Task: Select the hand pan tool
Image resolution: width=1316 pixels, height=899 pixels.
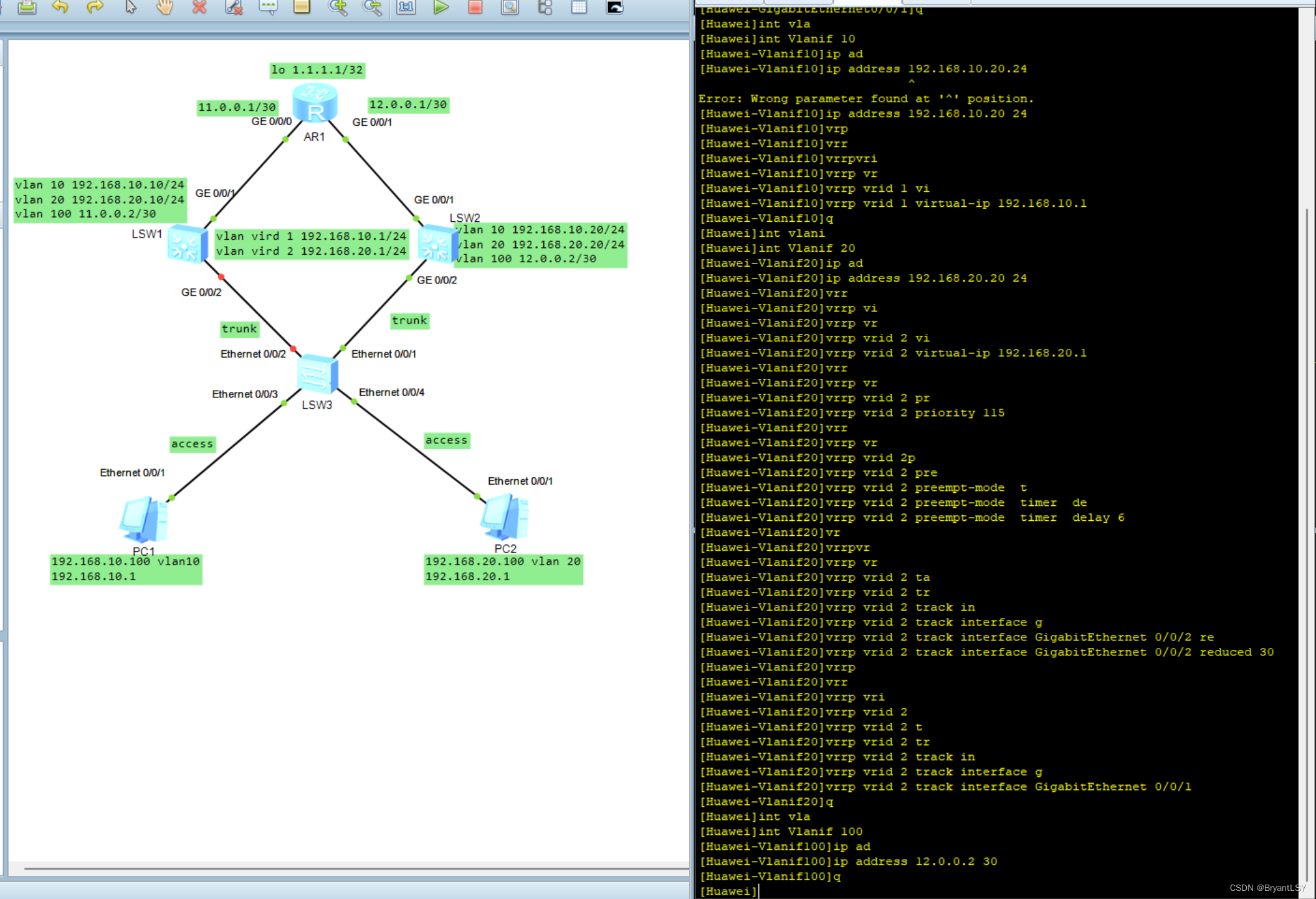Action: coord(164,7)
